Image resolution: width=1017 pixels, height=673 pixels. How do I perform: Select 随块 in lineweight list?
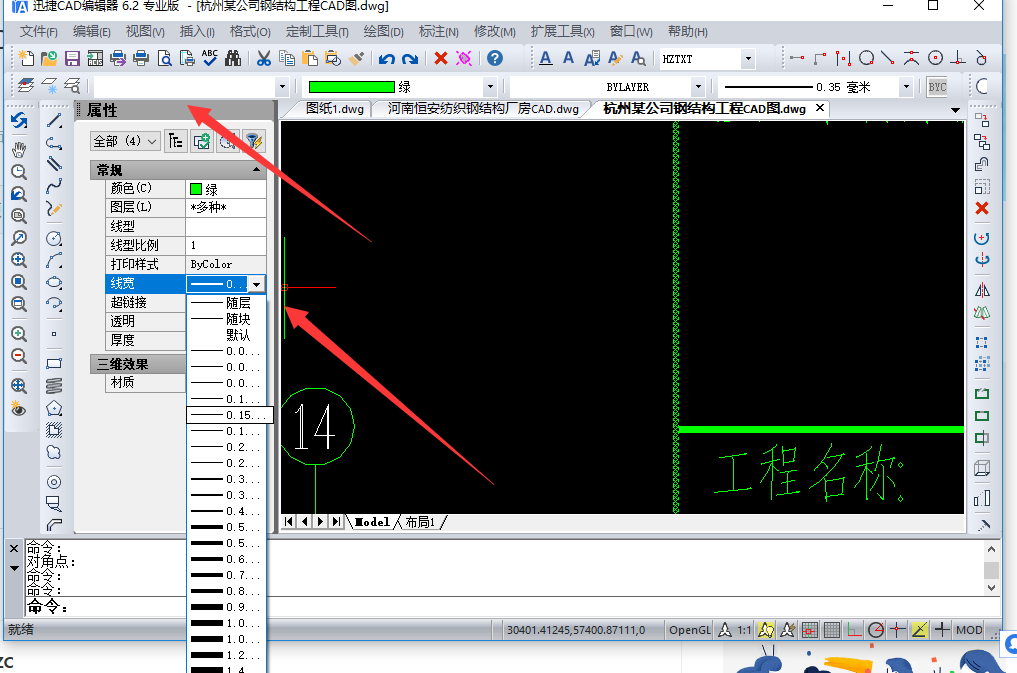coord(226,319)
